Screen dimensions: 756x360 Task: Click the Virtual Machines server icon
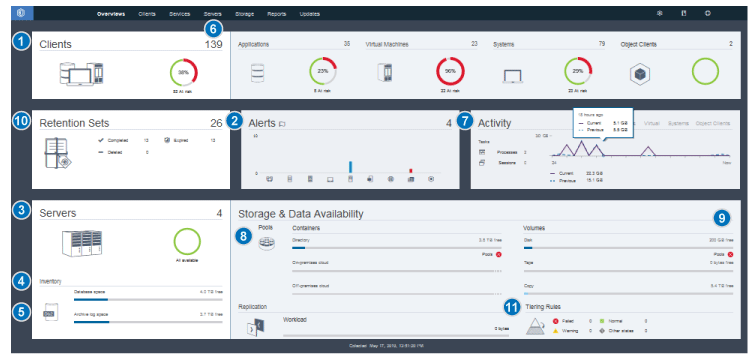pyautogui.click(x=385, y=72)
